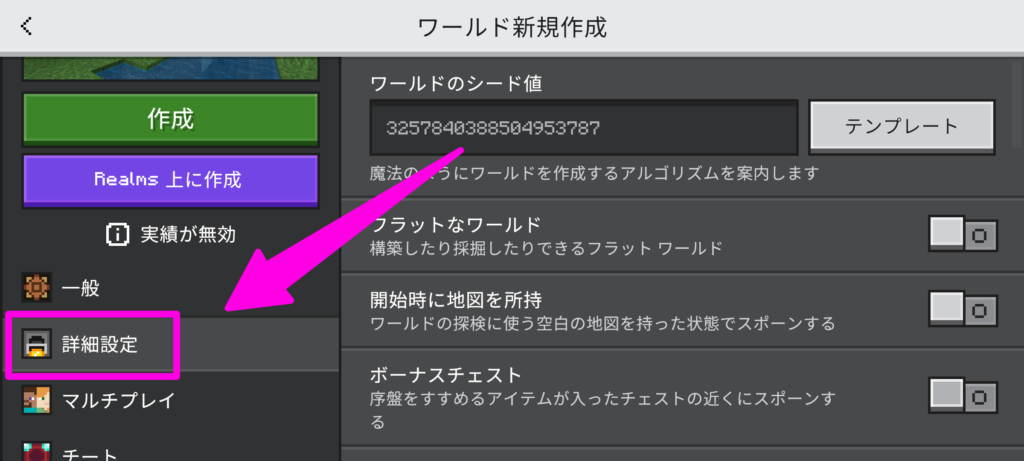Click the チート sidebar icon

tap(37, 452)
